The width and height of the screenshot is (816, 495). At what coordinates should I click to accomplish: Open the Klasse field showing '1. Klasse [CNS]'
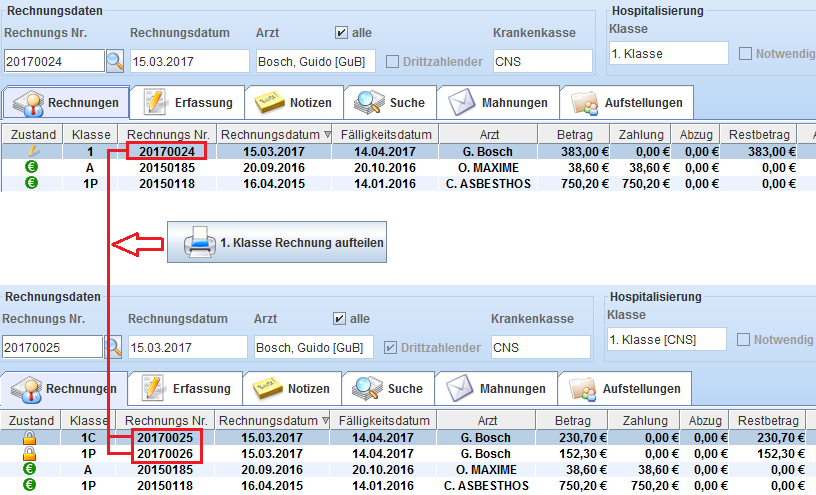click(x=666, y=340)
